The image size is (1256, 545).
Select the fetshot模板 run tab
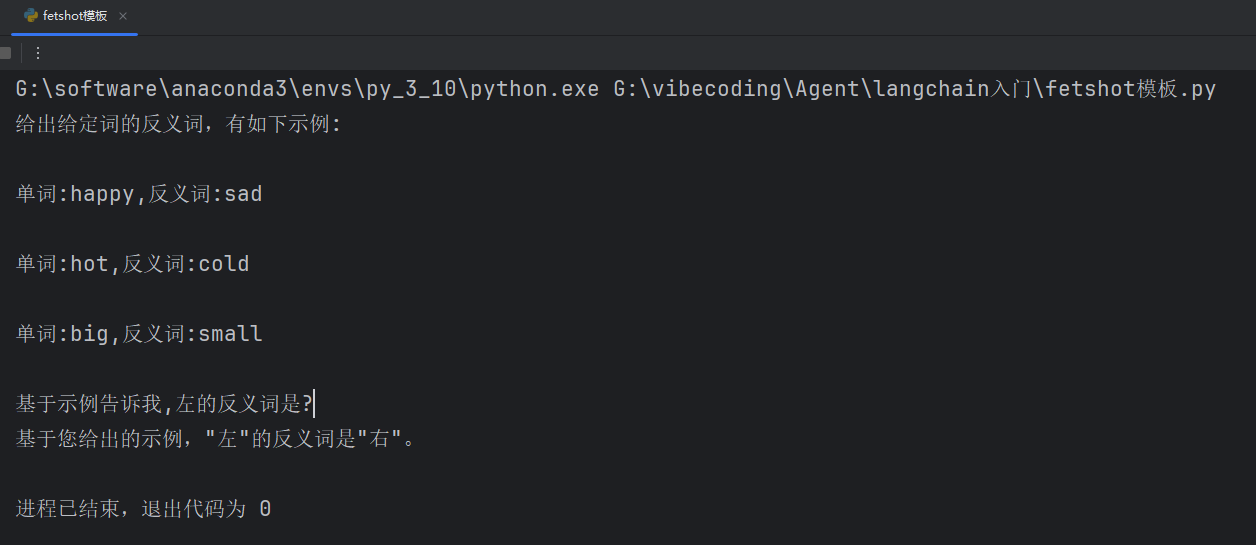75,17
